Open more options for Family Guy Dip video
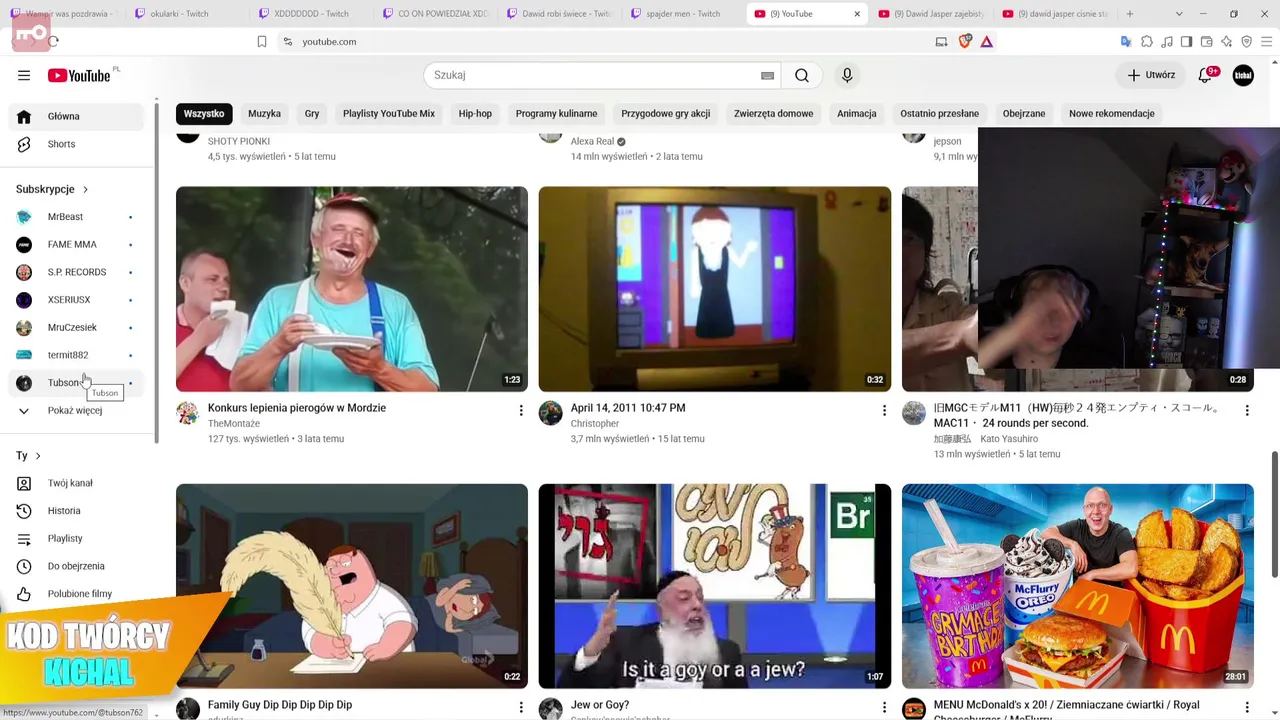 tap(521, 707)
